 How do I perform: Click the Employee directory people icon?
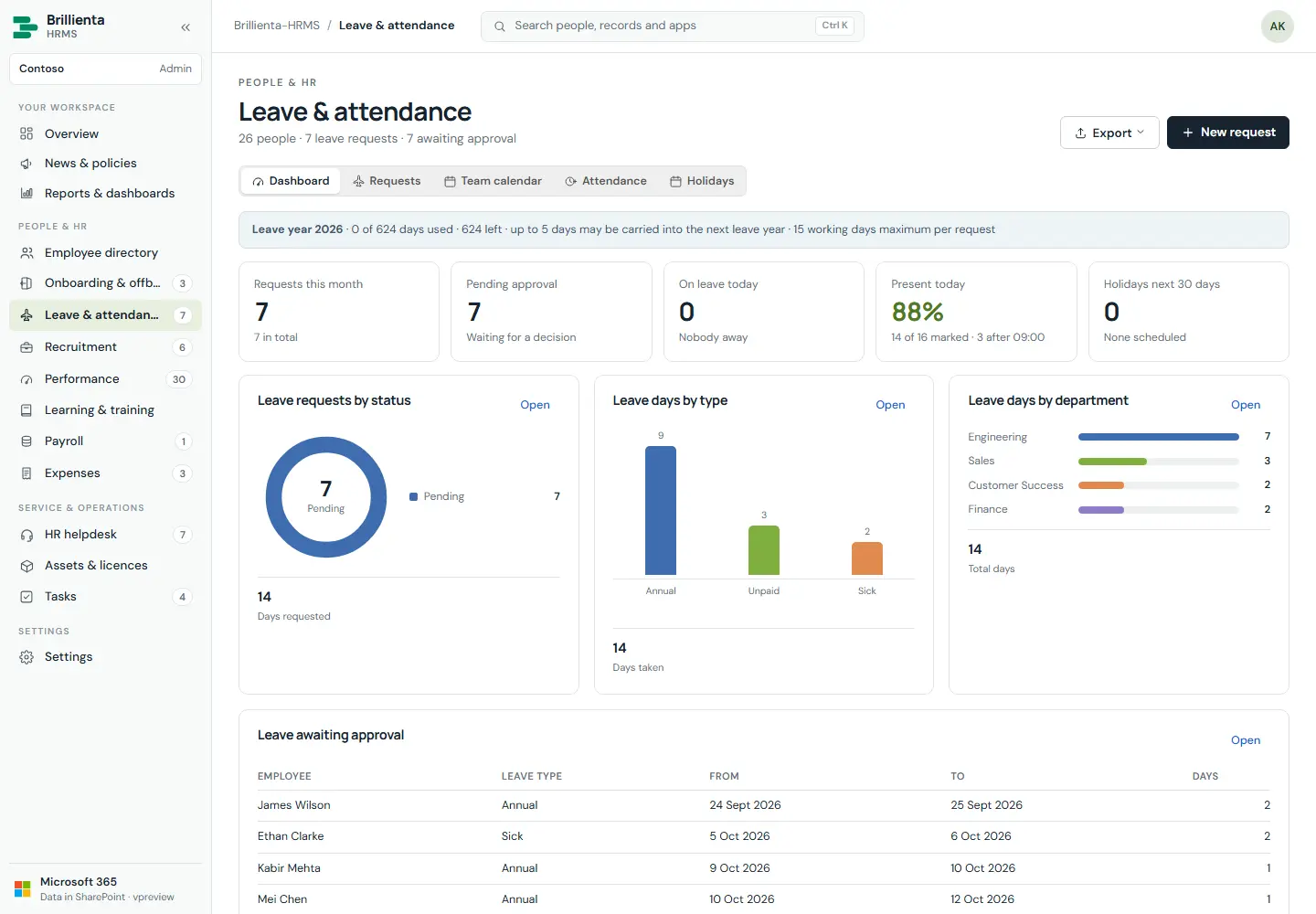tap(27, 253)
